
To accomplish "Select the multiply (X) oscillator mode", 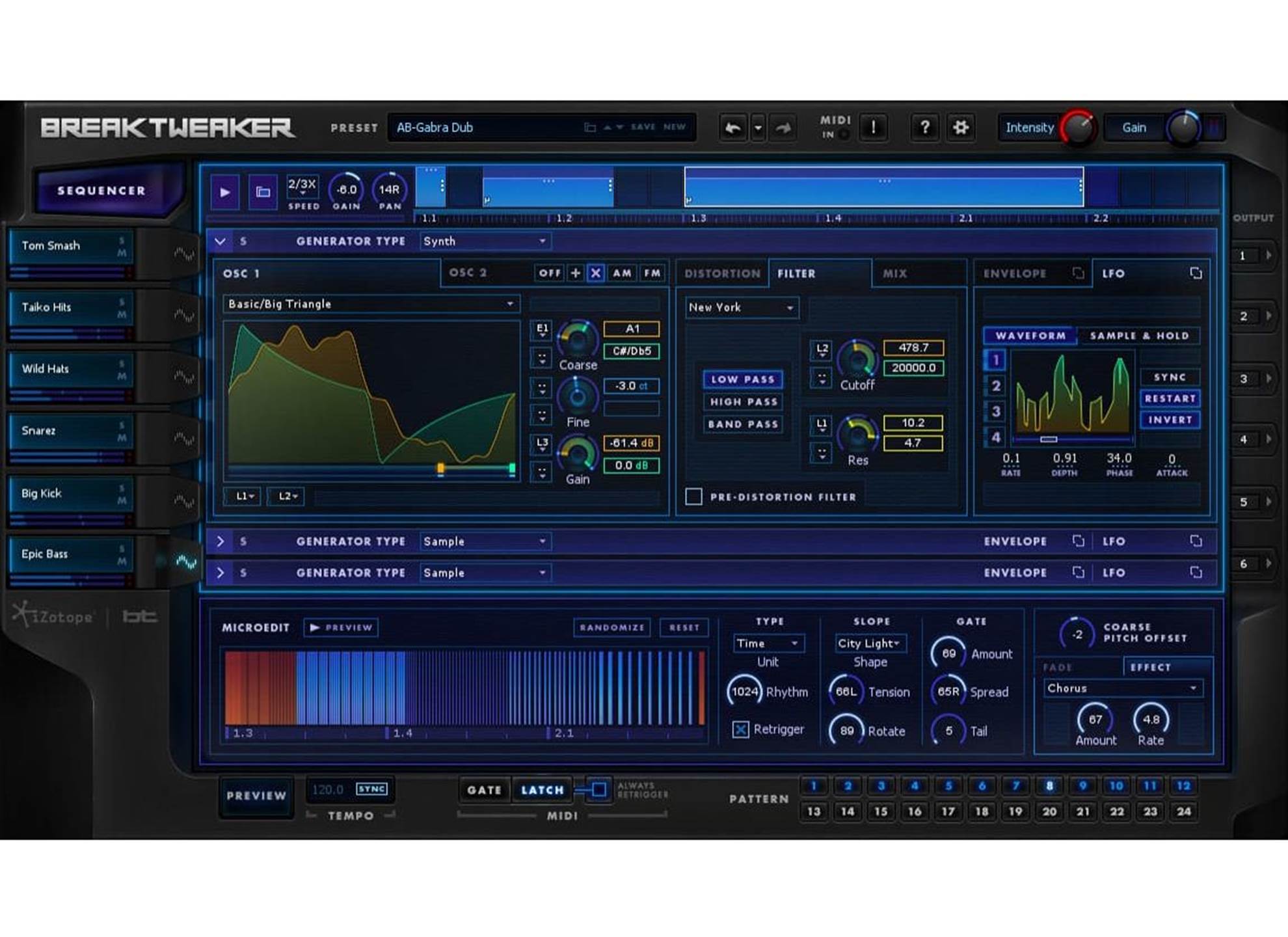I will [595, 273].
